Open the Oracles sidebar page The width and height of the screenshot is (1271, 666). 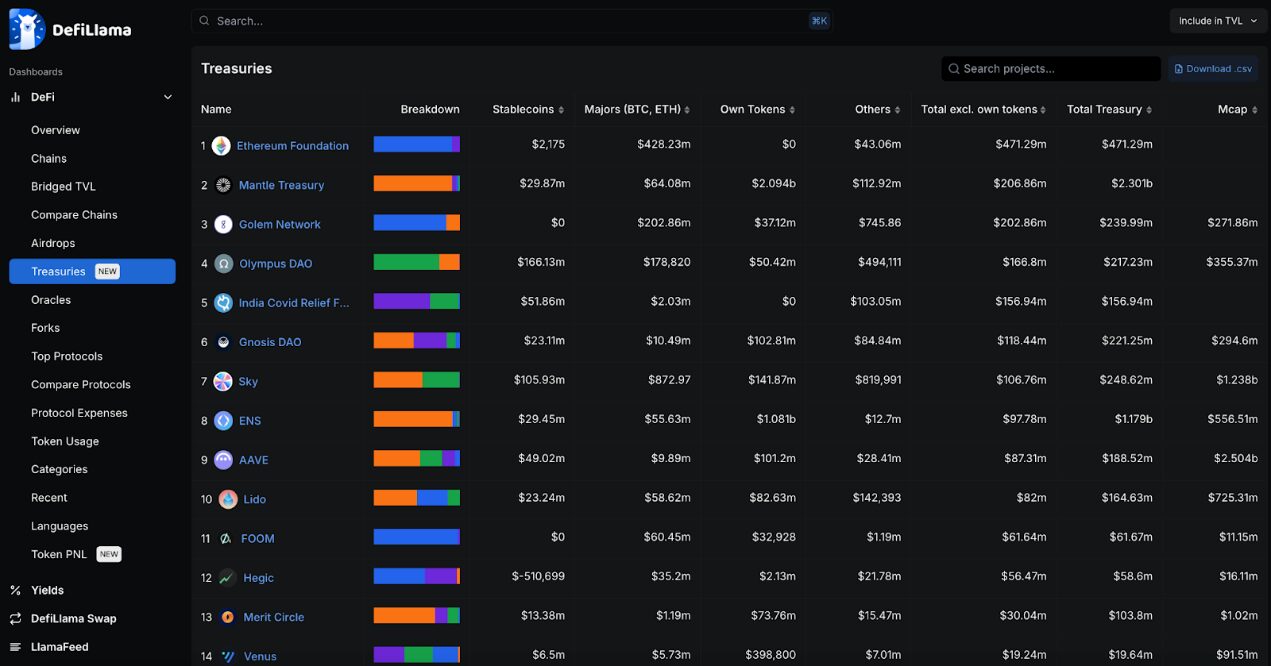(51, 300)
